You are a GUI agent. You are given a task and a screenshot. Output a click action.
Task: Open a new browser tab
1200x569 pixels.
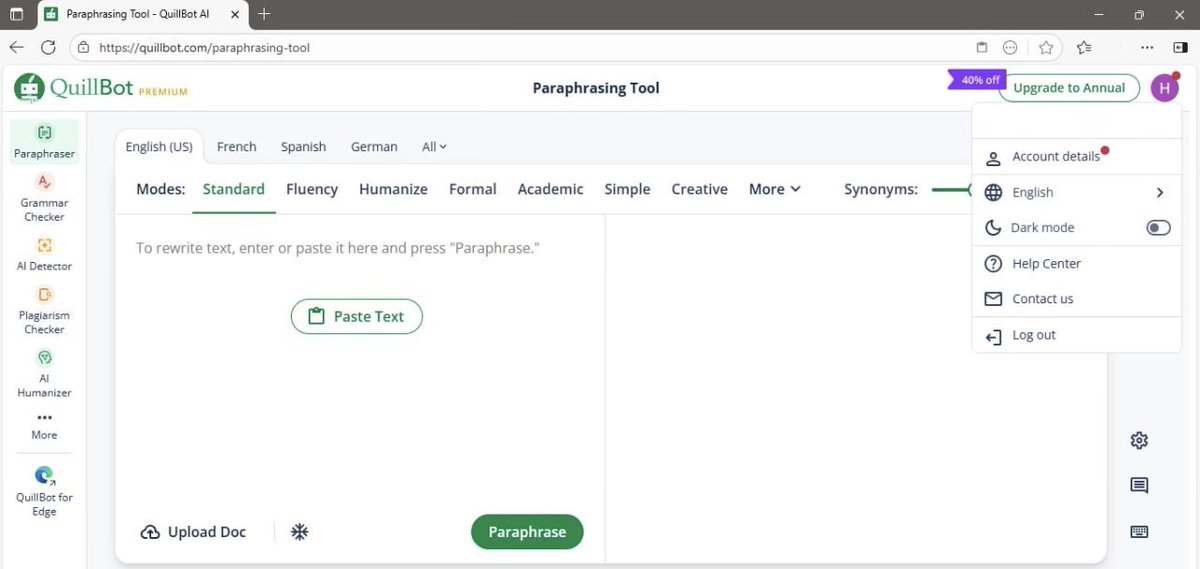(264, 15)
